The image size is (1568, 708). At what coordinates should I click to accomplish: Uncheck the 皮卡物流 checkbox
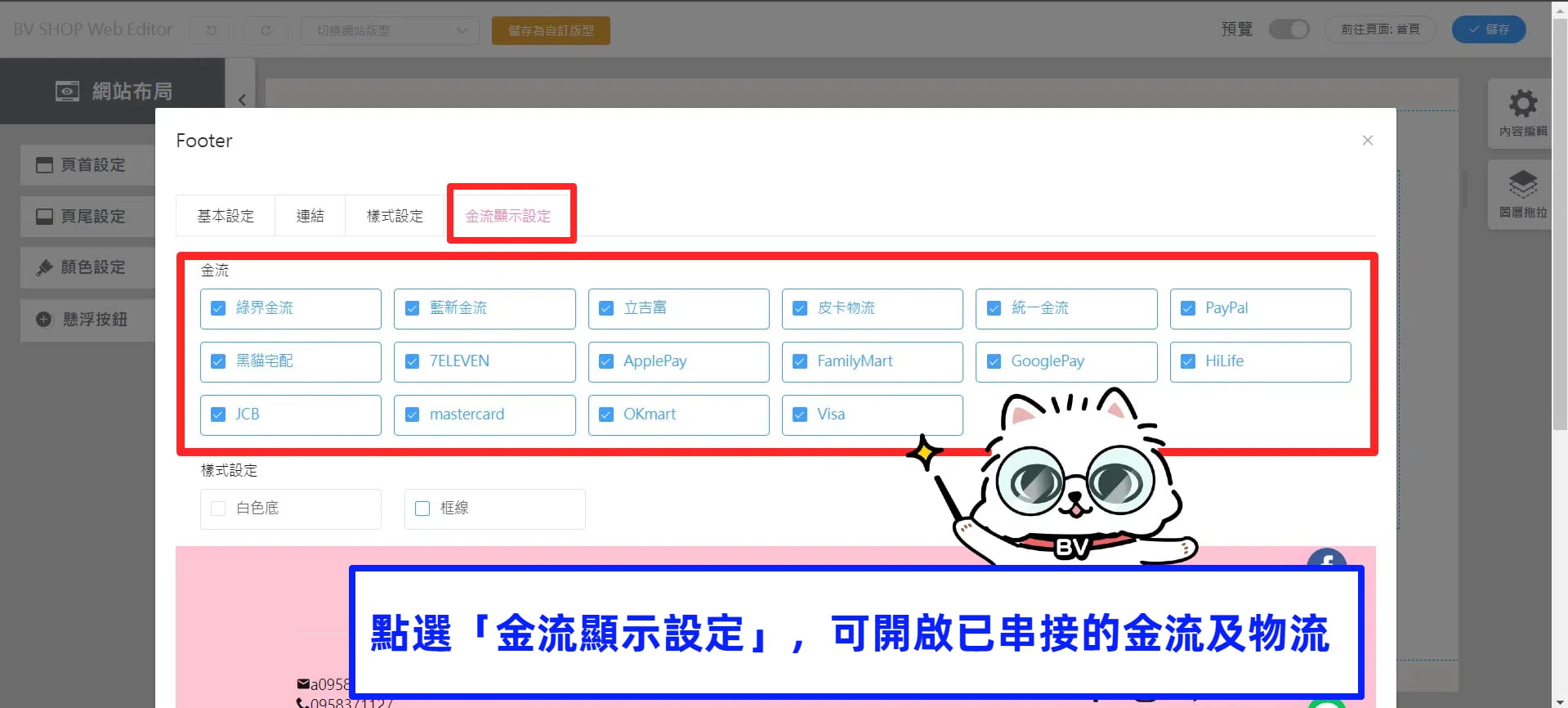point(800,308)
